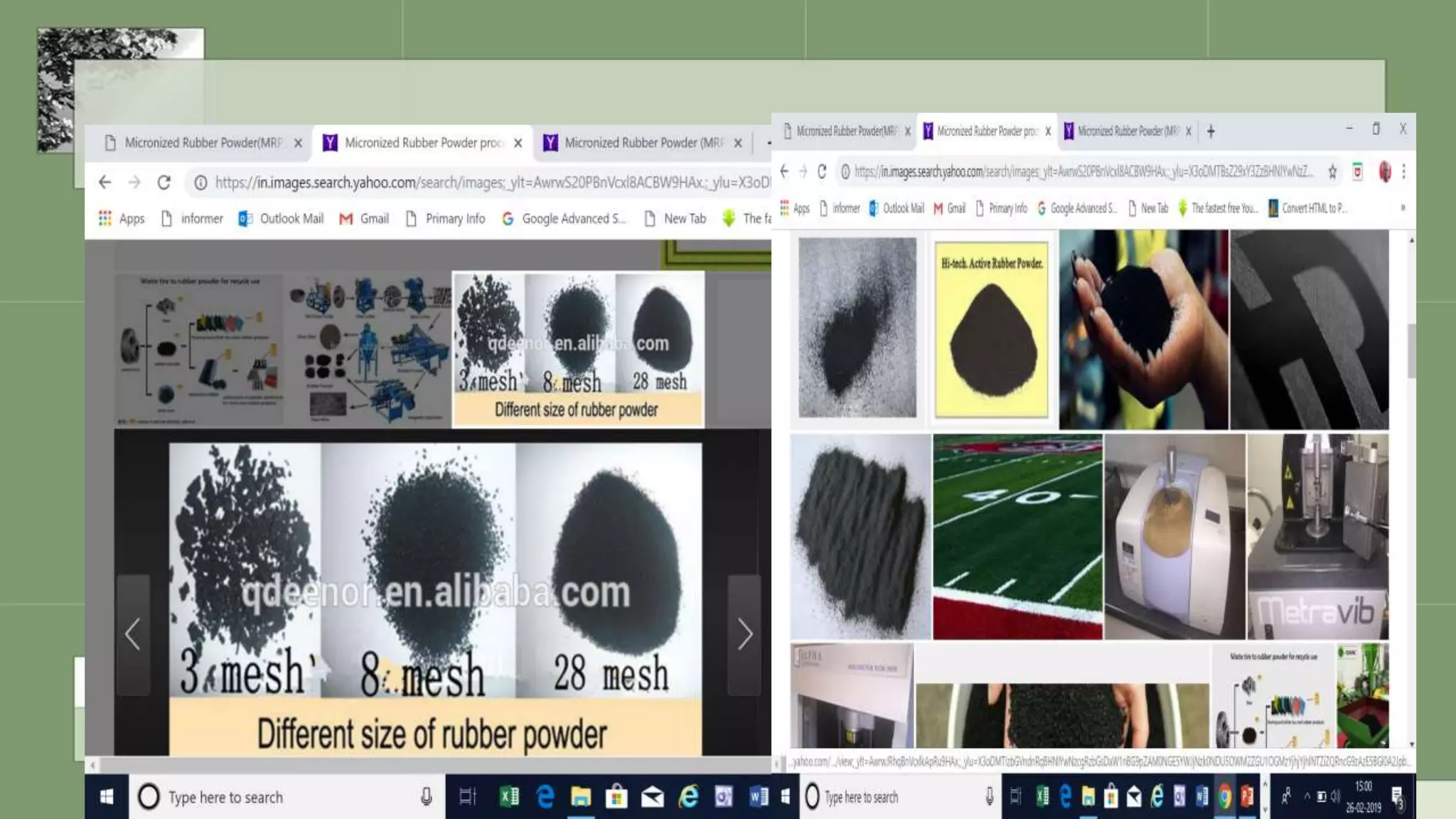Expand bookmarks overflow chevron in right window

pos(1403,208)
